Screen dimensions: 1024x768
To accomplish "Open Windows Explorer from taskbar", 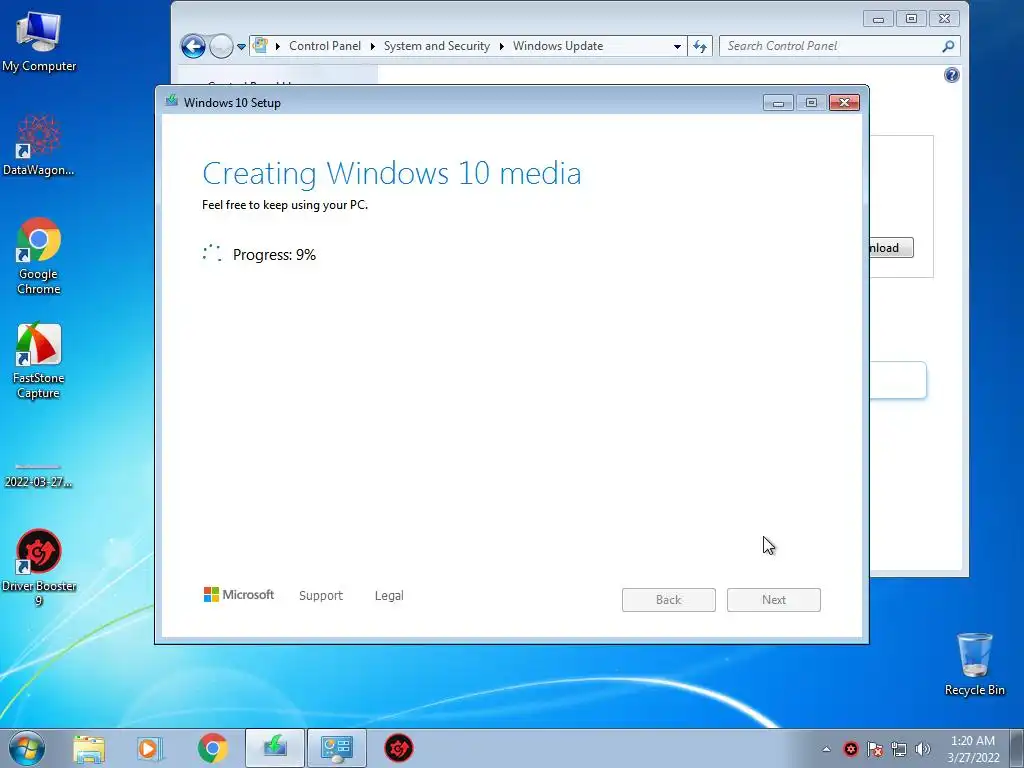I will 89,748.
